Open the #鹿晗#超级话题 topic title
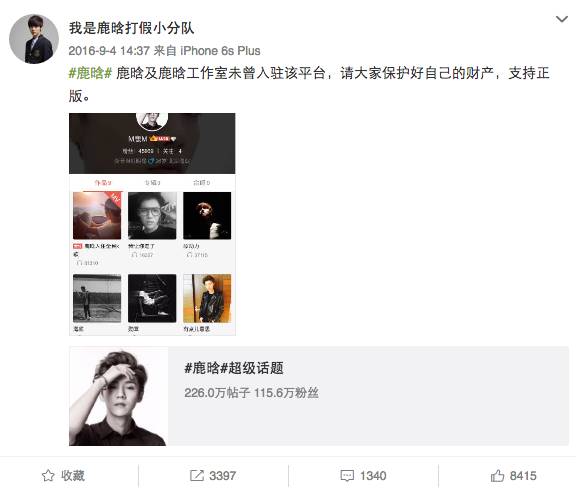 tap(234, 368)
